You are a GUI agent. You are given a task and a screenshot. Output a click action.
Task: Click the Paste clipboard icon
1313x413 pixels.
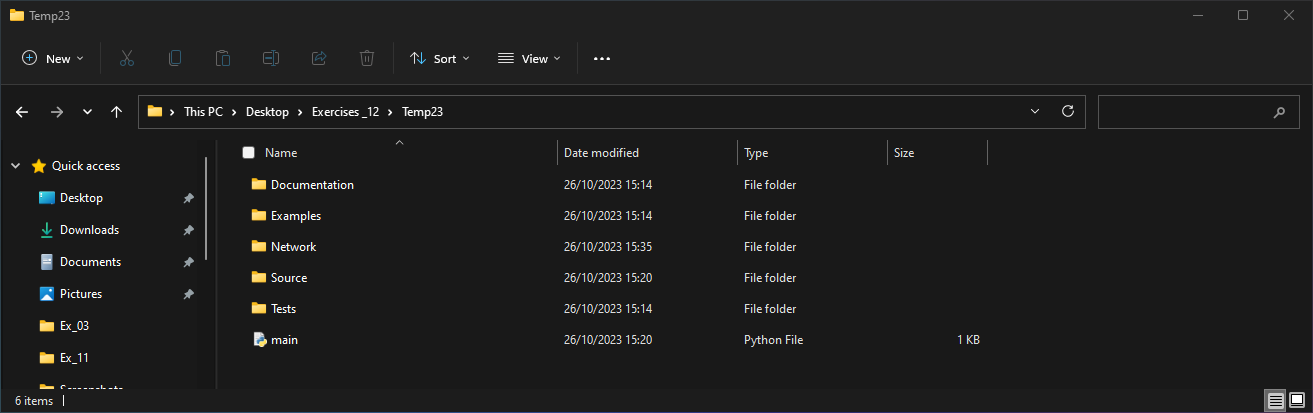[223, 59]
